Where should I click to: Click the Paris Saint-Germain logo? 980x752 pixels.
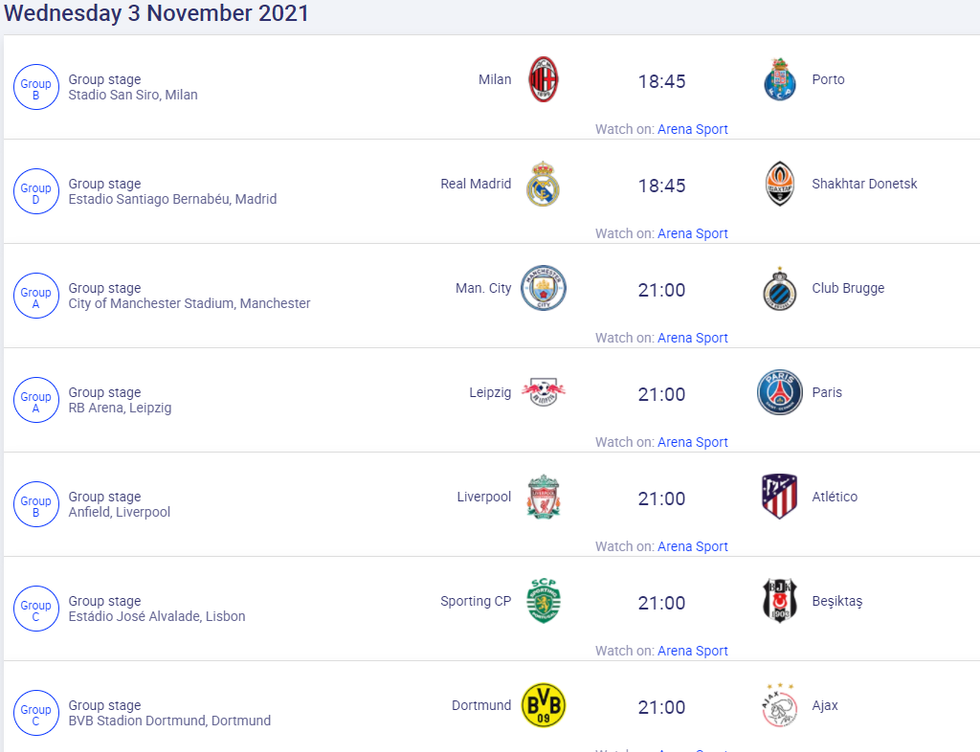pos(779,392)
